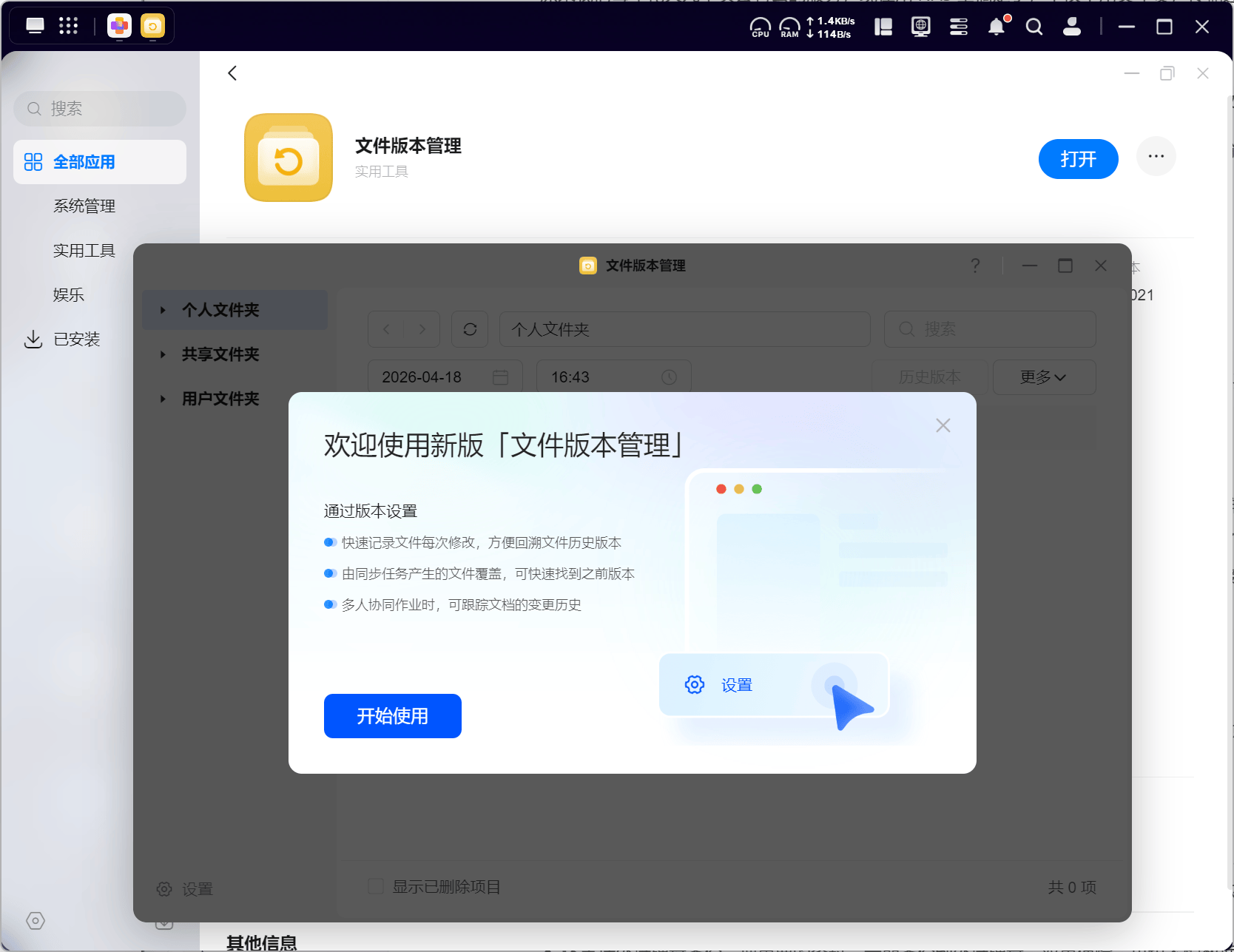Viewport: 1234px width, 952px height.
Task: Click the CPU usage monitor icon
Action: [x=760, y=27]
